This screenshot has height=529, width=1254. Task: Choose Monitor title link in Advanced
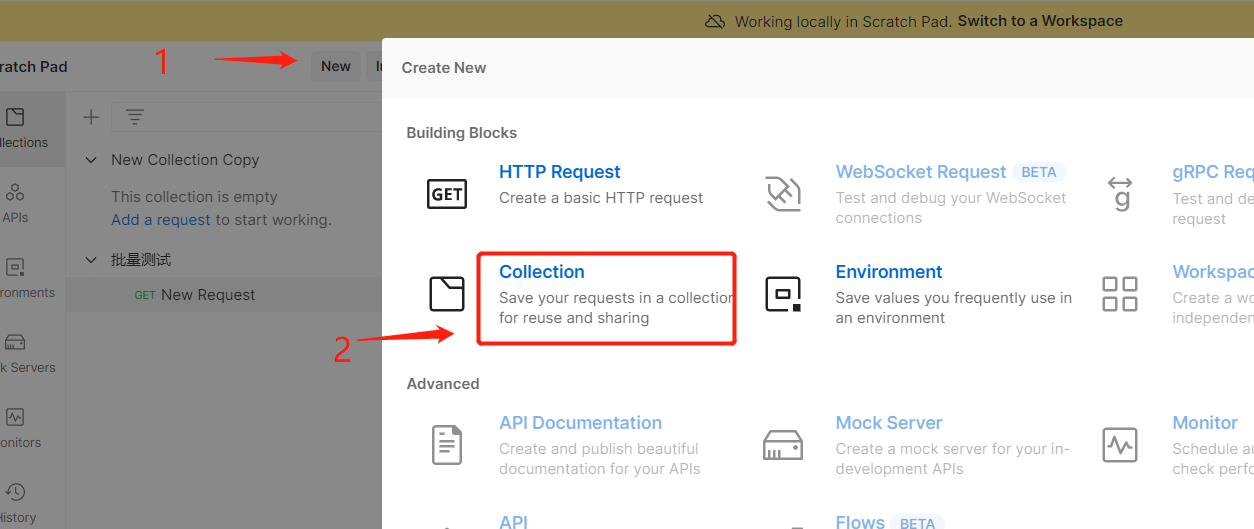(x=1205, y=423)
